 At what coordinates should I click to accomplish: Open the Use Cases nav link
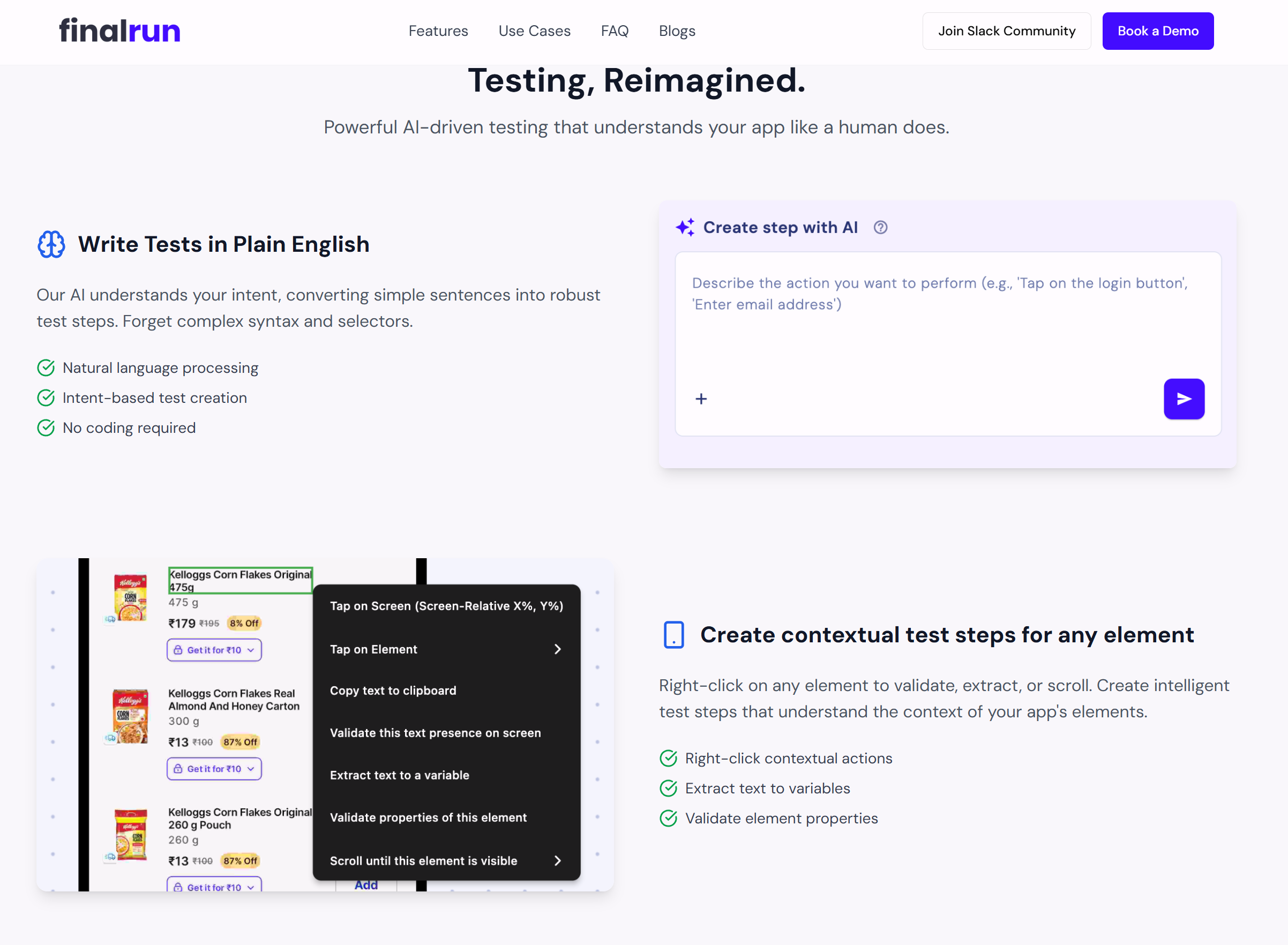point(534,31)
